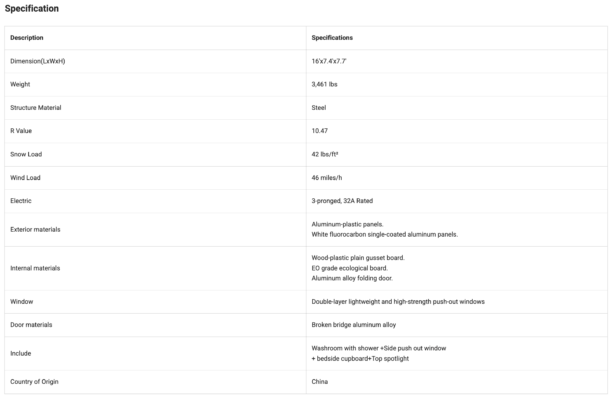614x400 pixels.
Task: Click the Specification heading
Action: pos(32,9)
